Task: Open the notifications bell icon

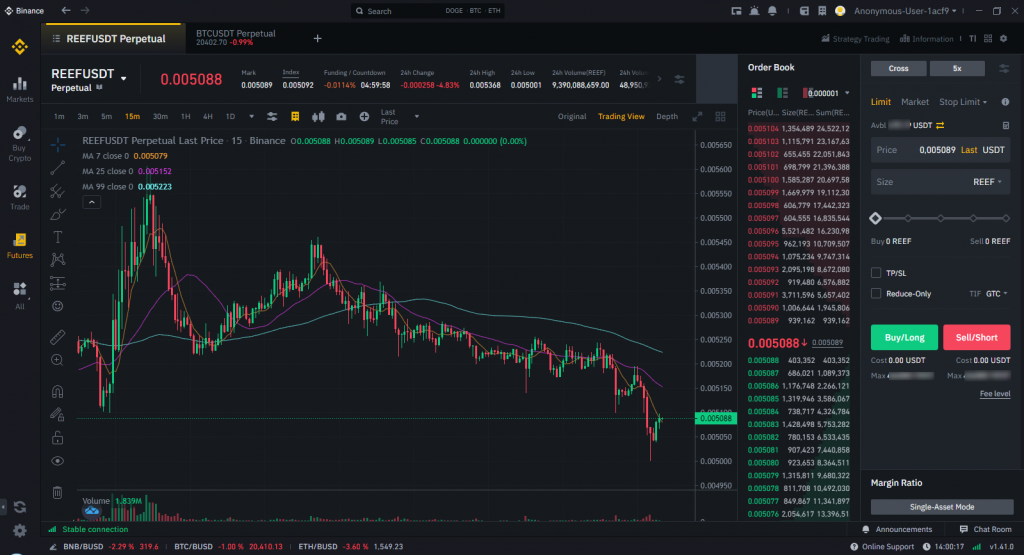Action: click(x=773, y=11)
